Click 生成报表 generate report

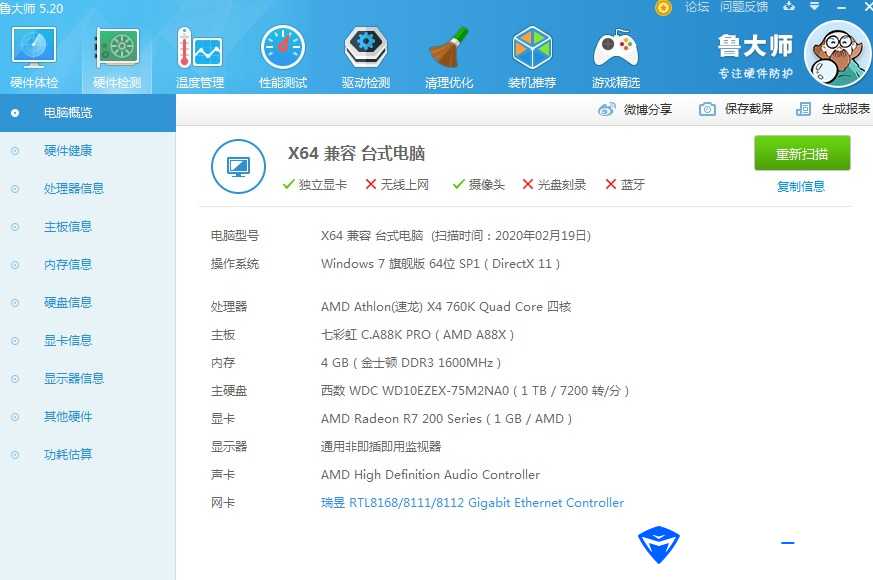coord(832,109)
